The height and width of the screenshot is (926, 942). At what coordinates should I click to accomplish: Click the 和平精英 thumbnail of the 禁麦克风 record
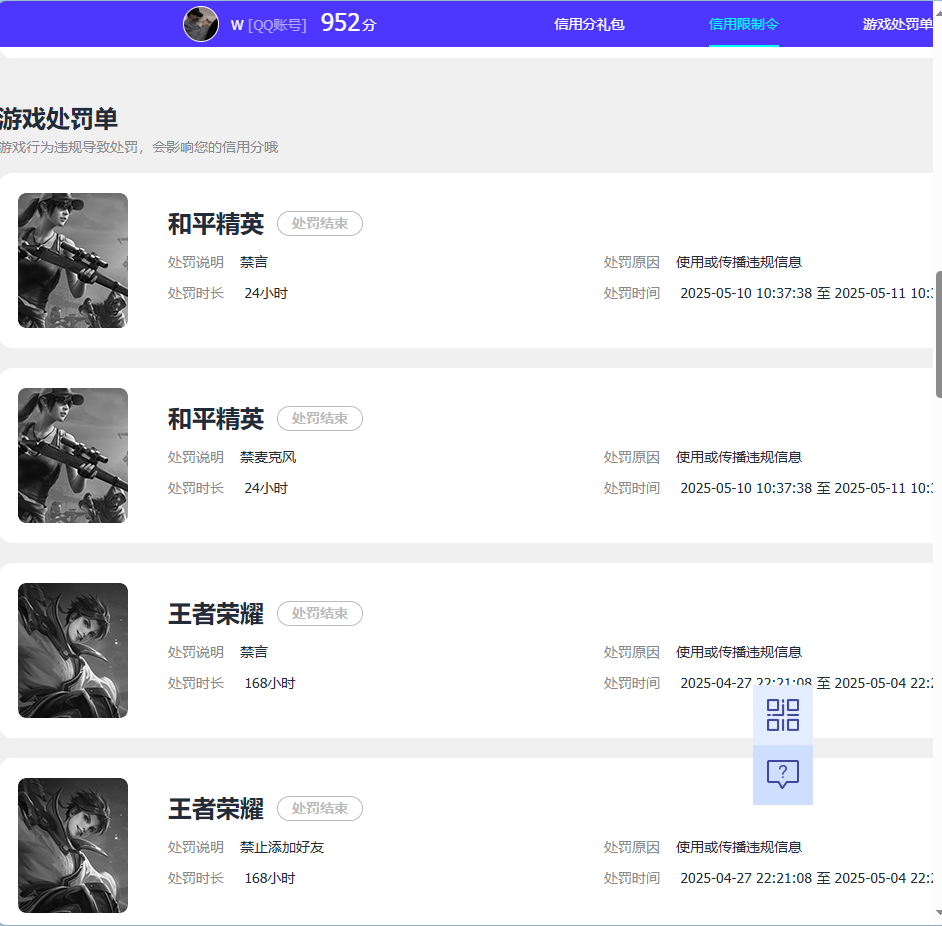click(73, 455)
